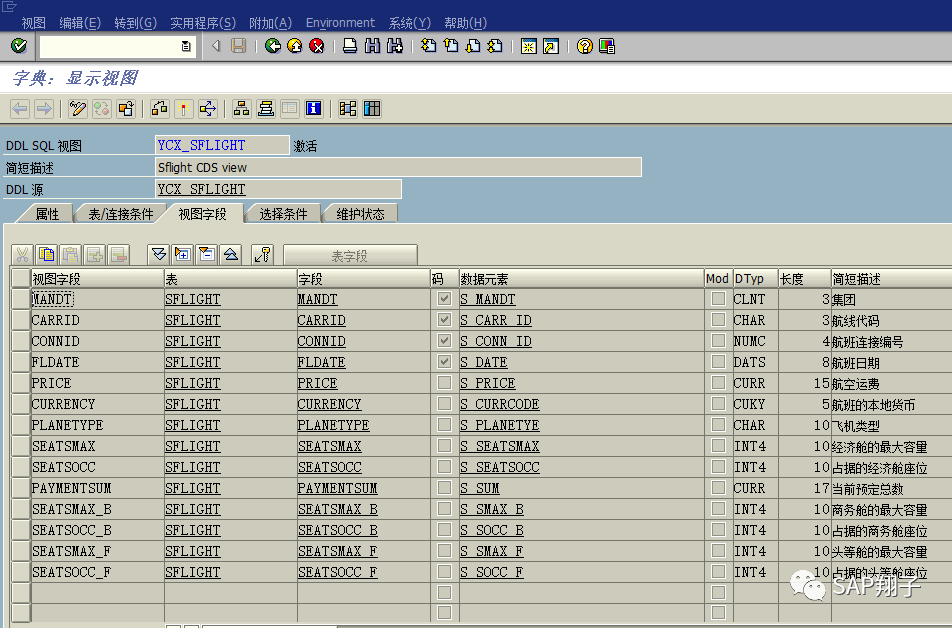Image resolution: width=952 pixels, height=628 pixels.
Task: Open the Environment menu
Action: point(340,23)
